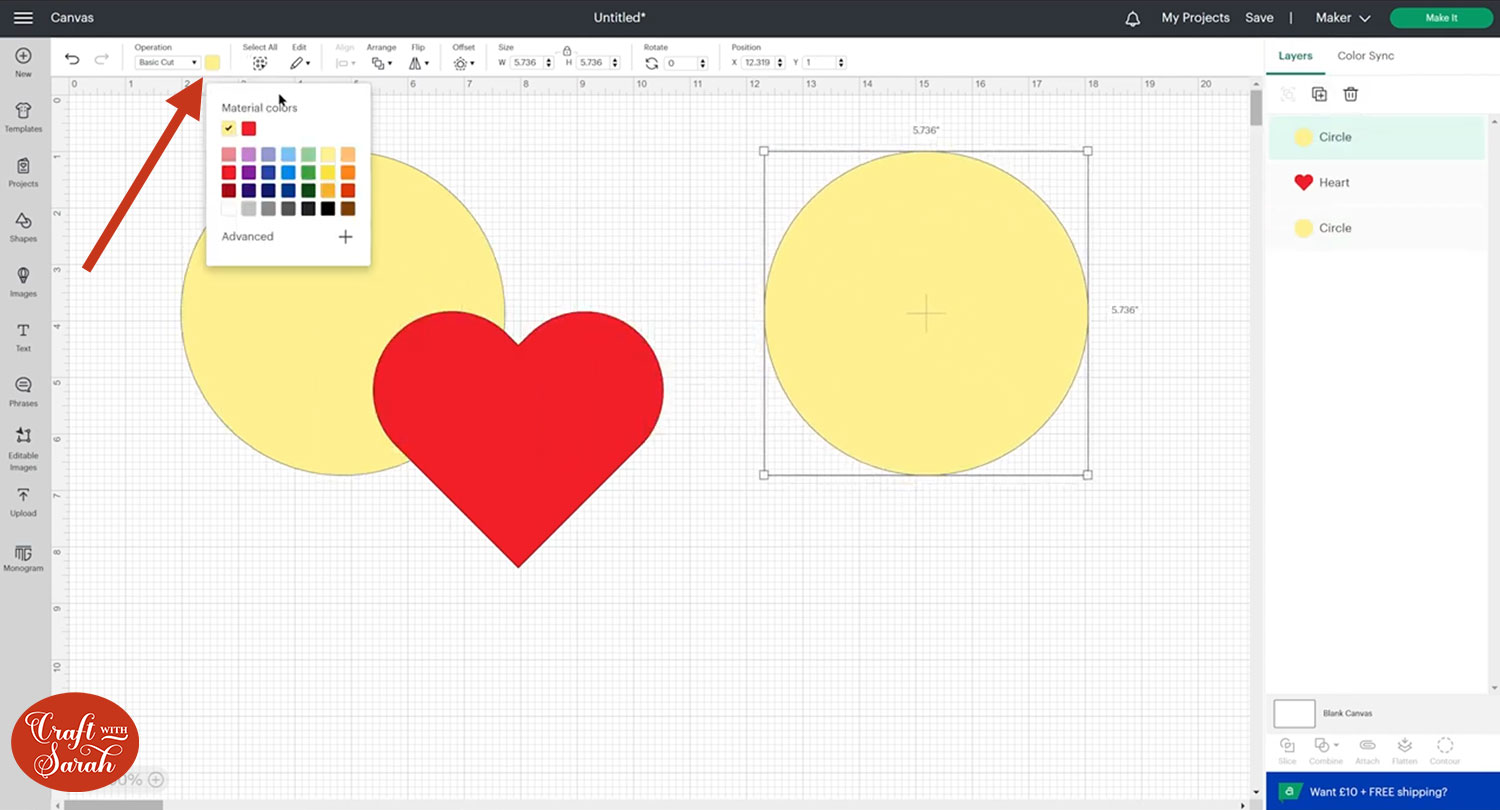Open the notifications bell
The height and width of the screenshot is (810, 1500).
point(1132,18)
